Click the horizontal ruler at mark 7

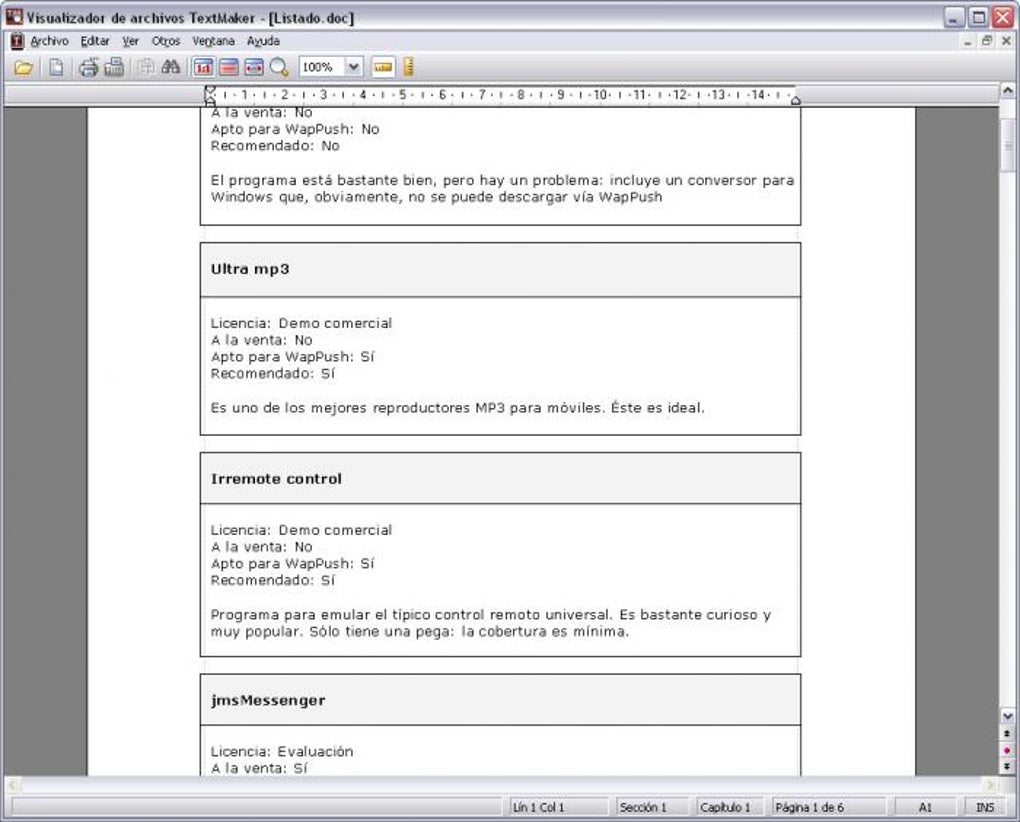pyautogui.click(x=482, y=95)
